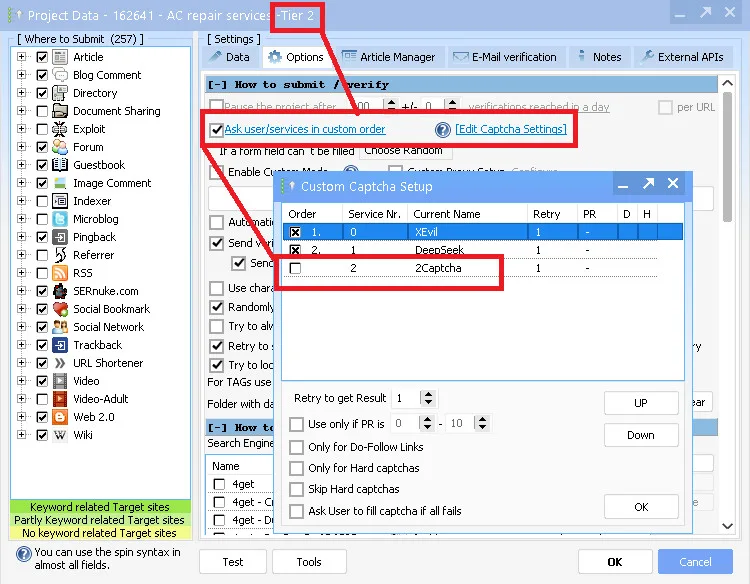Enable the 2Captcha order checkbox
This screenshot has width=750, height=584.
tap(295, 268)
